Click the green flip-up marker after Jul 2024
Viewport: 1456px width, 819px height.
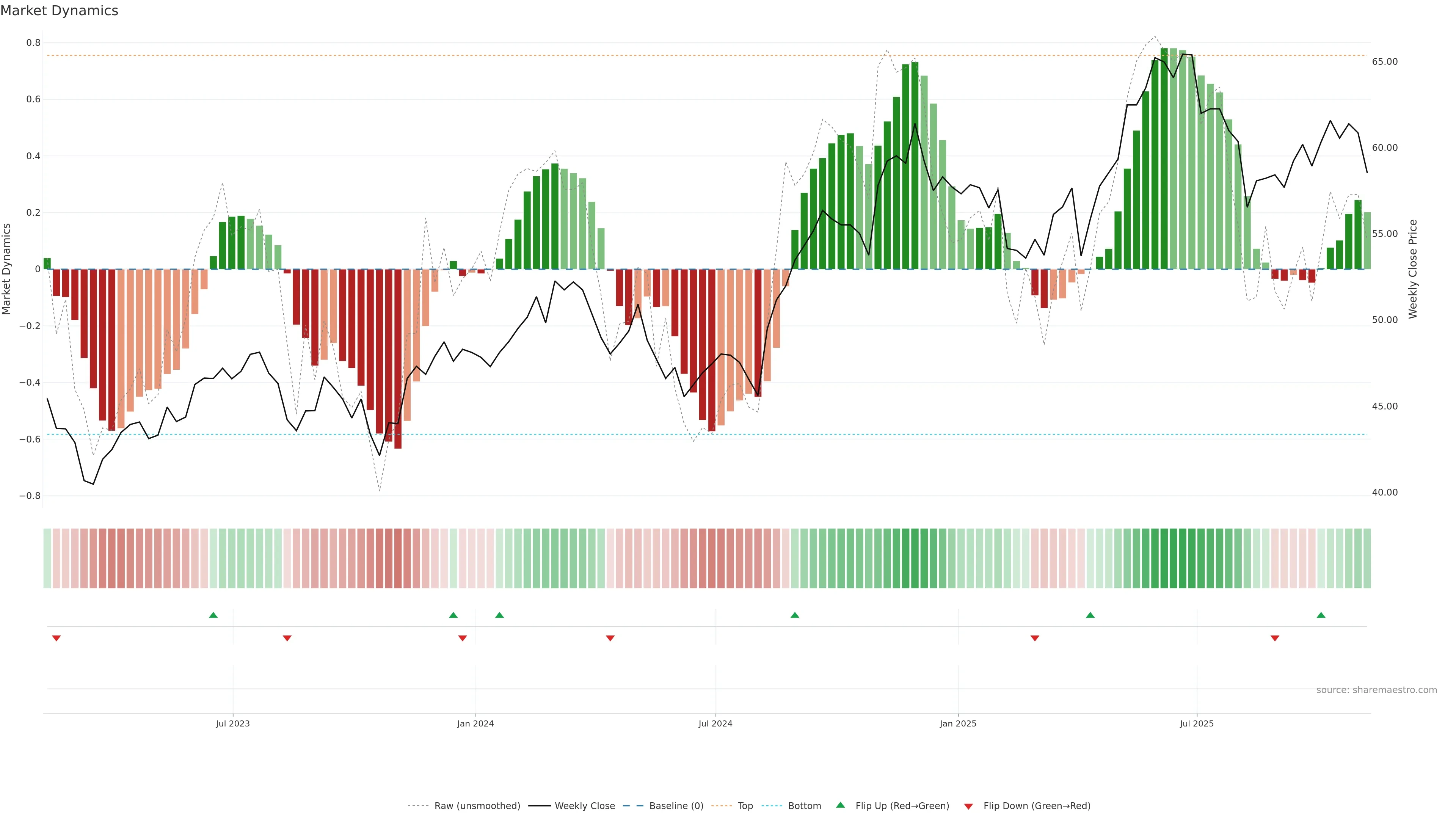pyautogui.click(x=795, y=615)
